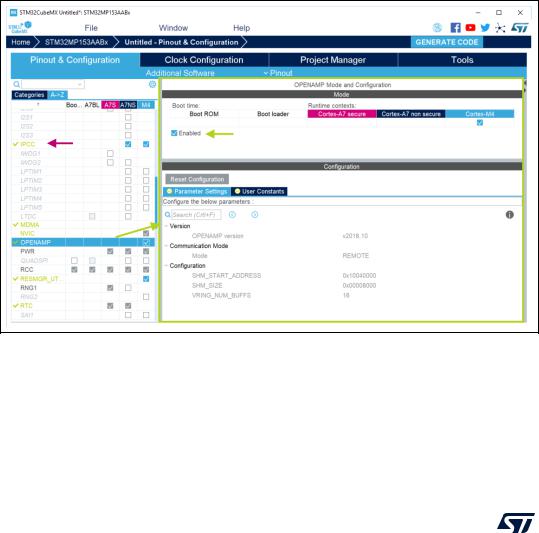Select the Pinout & Configuration tab

[x=75, y=60]
